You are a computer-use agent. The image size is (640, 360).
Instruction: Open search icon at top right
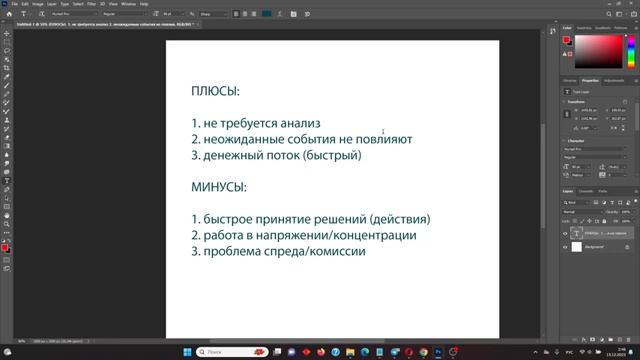tap(609, 14)
